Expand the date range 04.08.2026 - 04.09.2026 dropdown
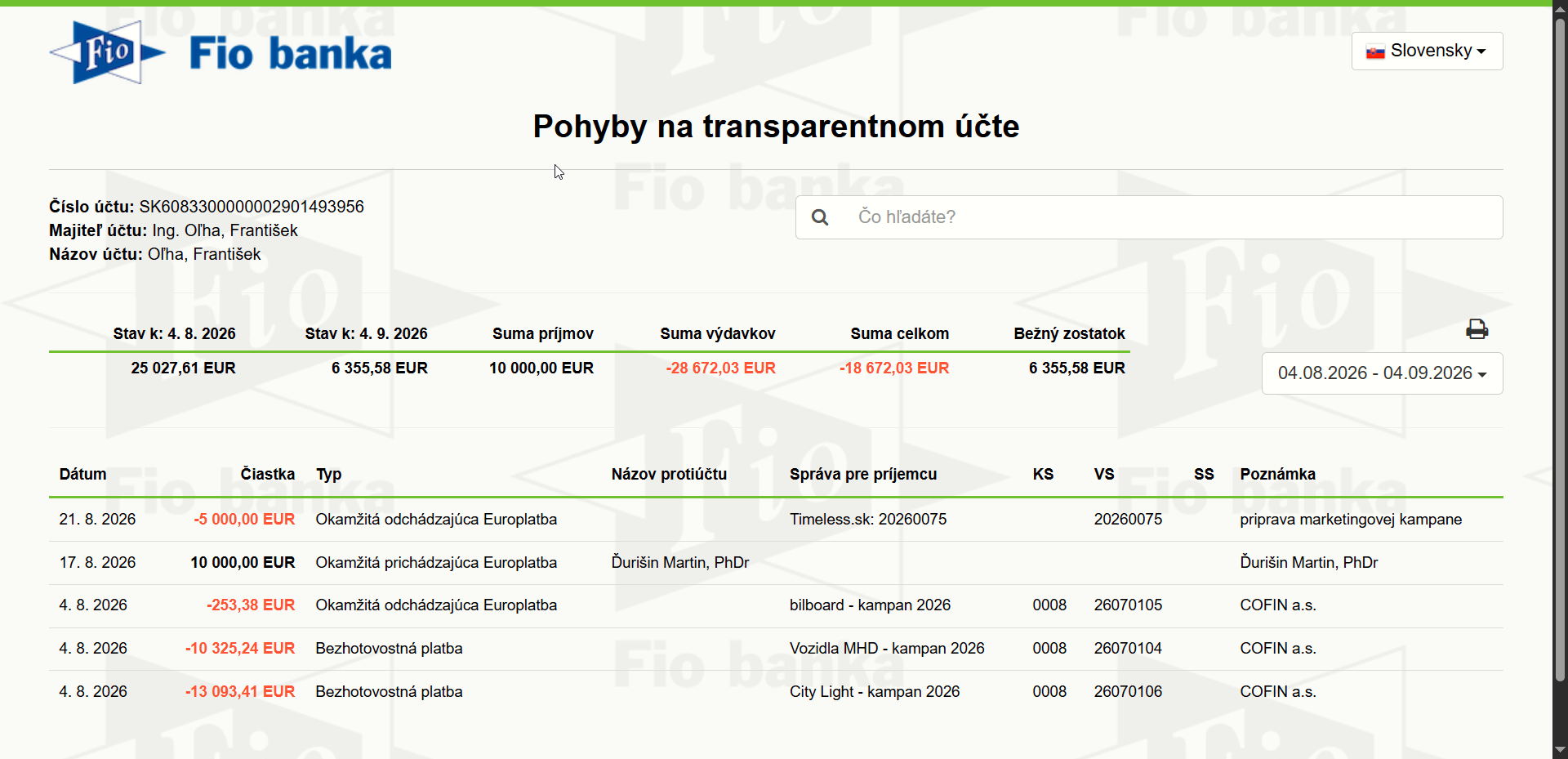This screenshot has width=1568, height=759. coord(1382,373)
